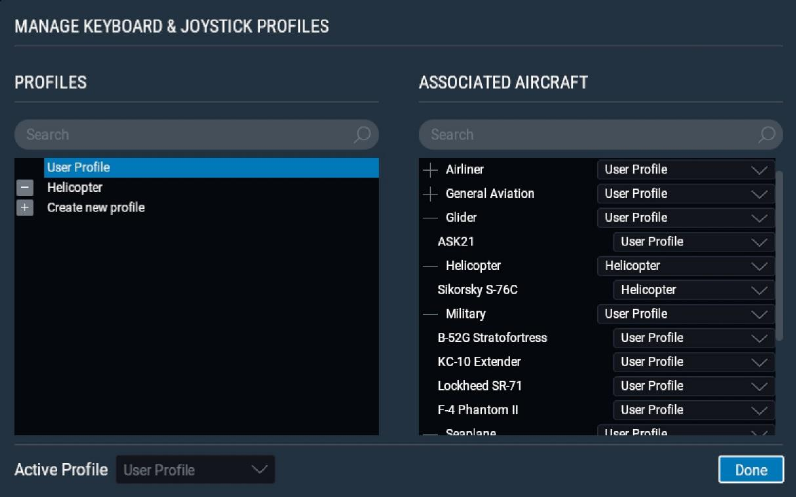Click the magnifier icon in Associated Aircraft search
Viewport: 796px width, 497px height.
pos(766,135)
